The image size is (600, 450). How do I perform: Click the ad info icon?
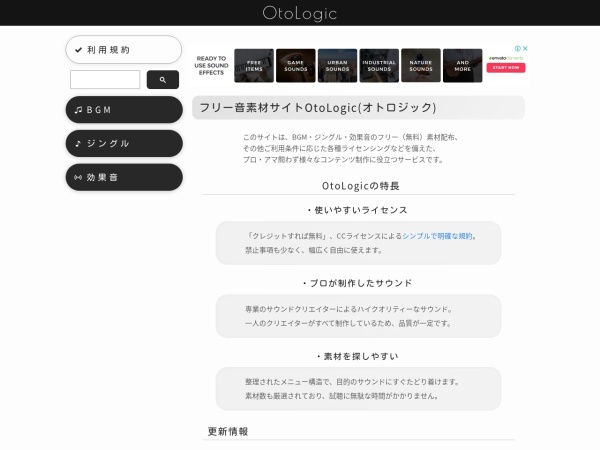(518, 48)
